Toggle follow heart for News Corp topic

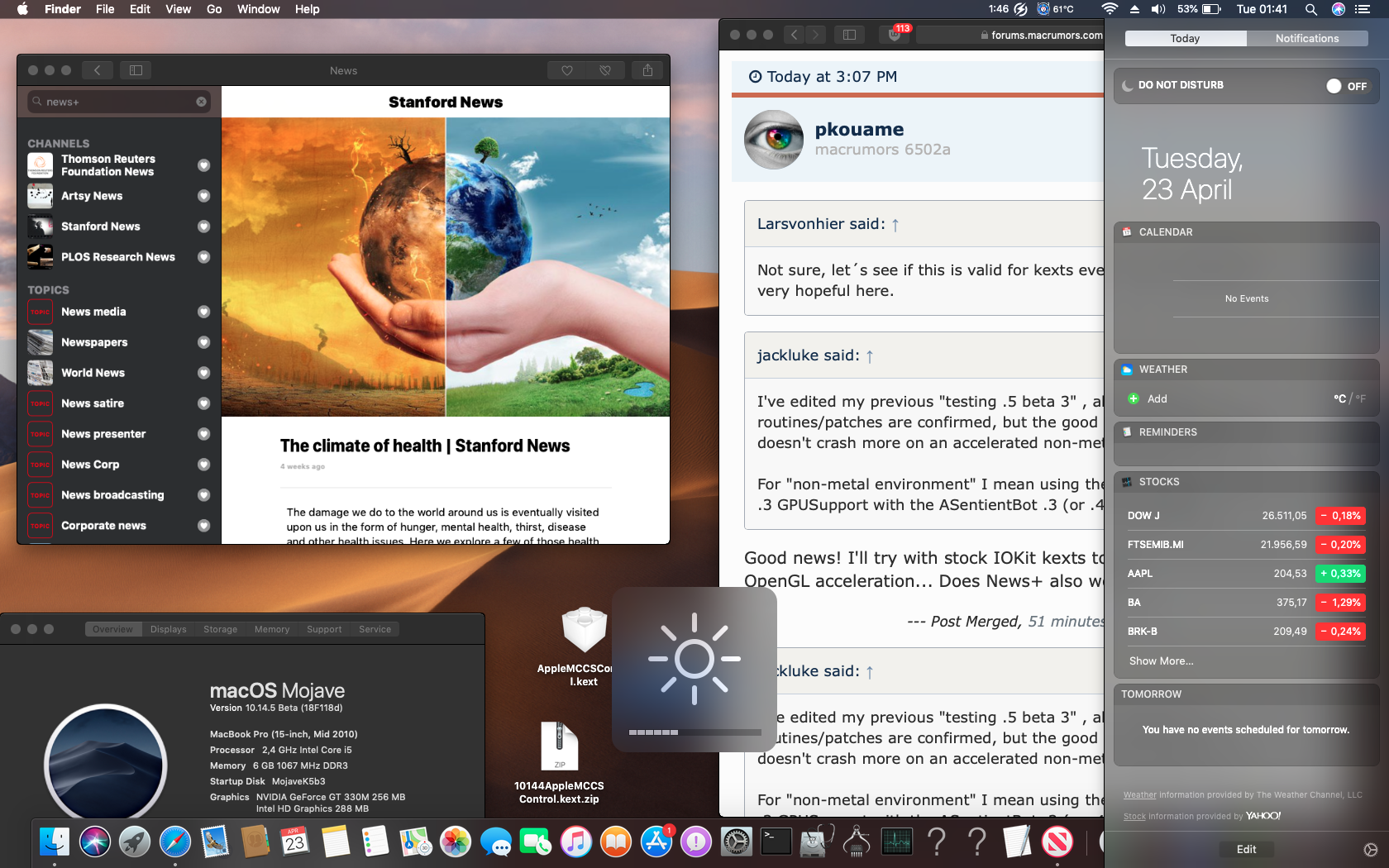point(203,465)
